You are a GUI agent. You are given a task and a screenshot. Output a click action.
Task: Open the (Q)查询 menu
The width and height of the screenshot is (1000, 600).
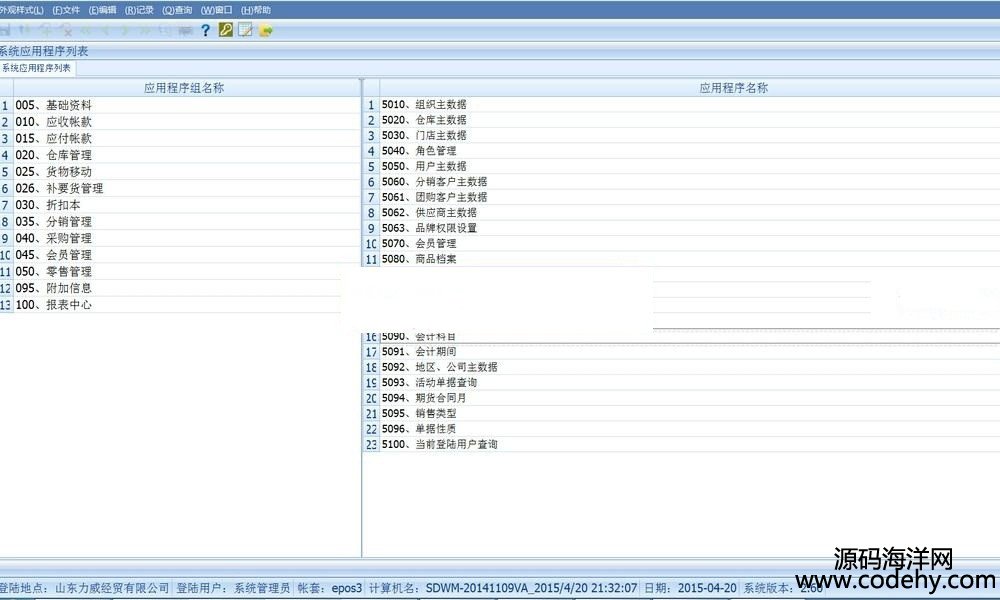177,9
